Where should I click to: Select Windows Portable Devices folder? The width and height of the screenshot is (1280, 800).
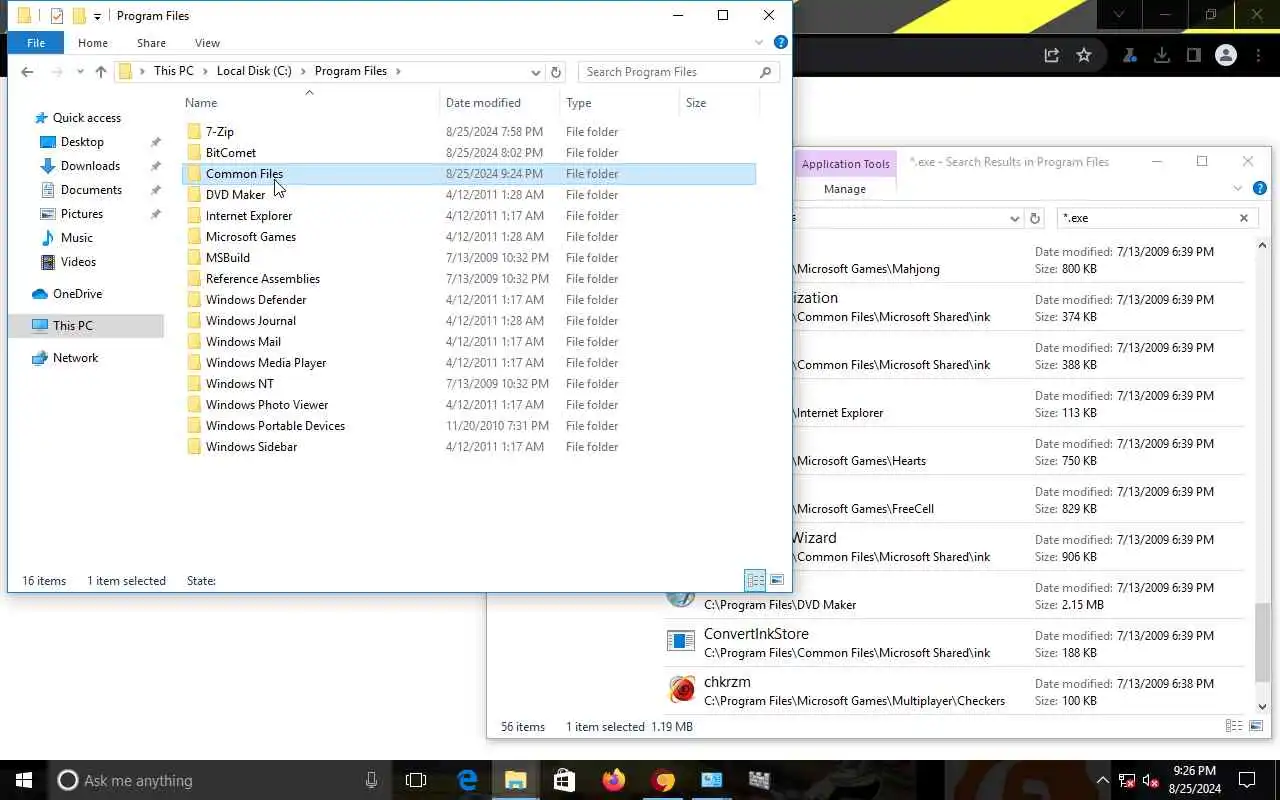click(470, 426)
